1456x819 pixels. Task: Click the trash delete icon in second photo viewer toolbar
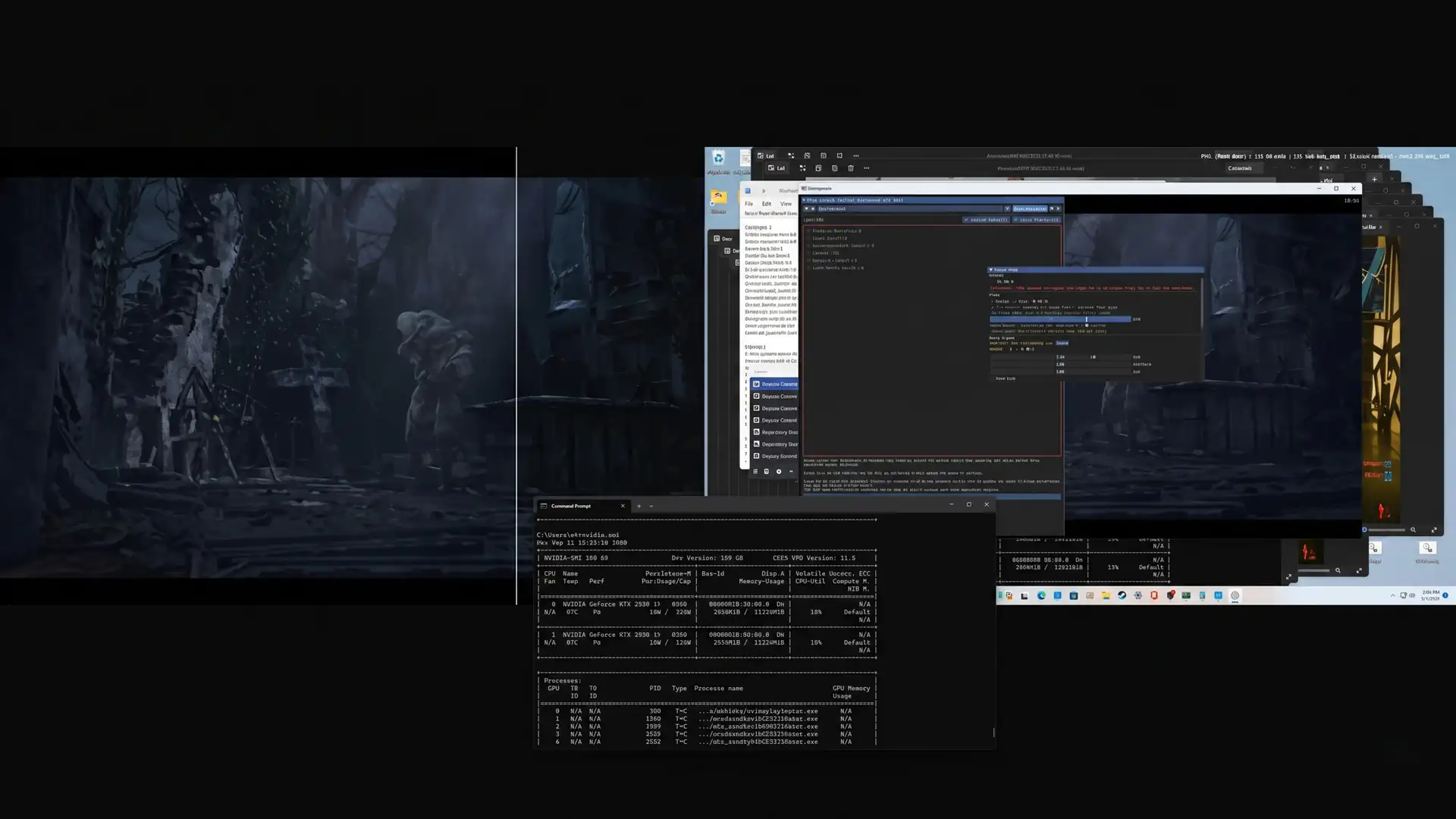pos(851,168)
